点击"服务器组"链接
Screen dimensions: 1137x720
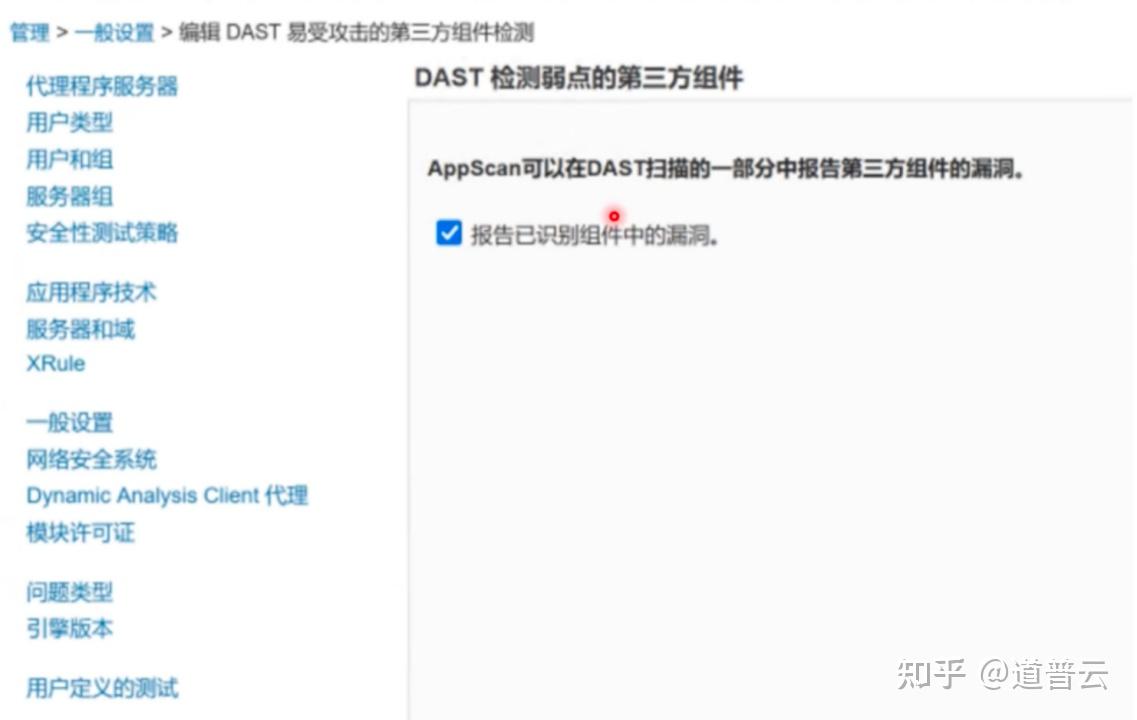pos(68,197)
